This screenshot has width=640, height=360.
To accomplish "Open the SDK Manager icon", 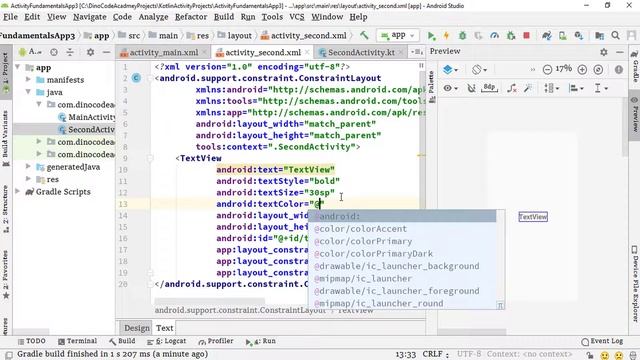I will [x=579, y=36].
